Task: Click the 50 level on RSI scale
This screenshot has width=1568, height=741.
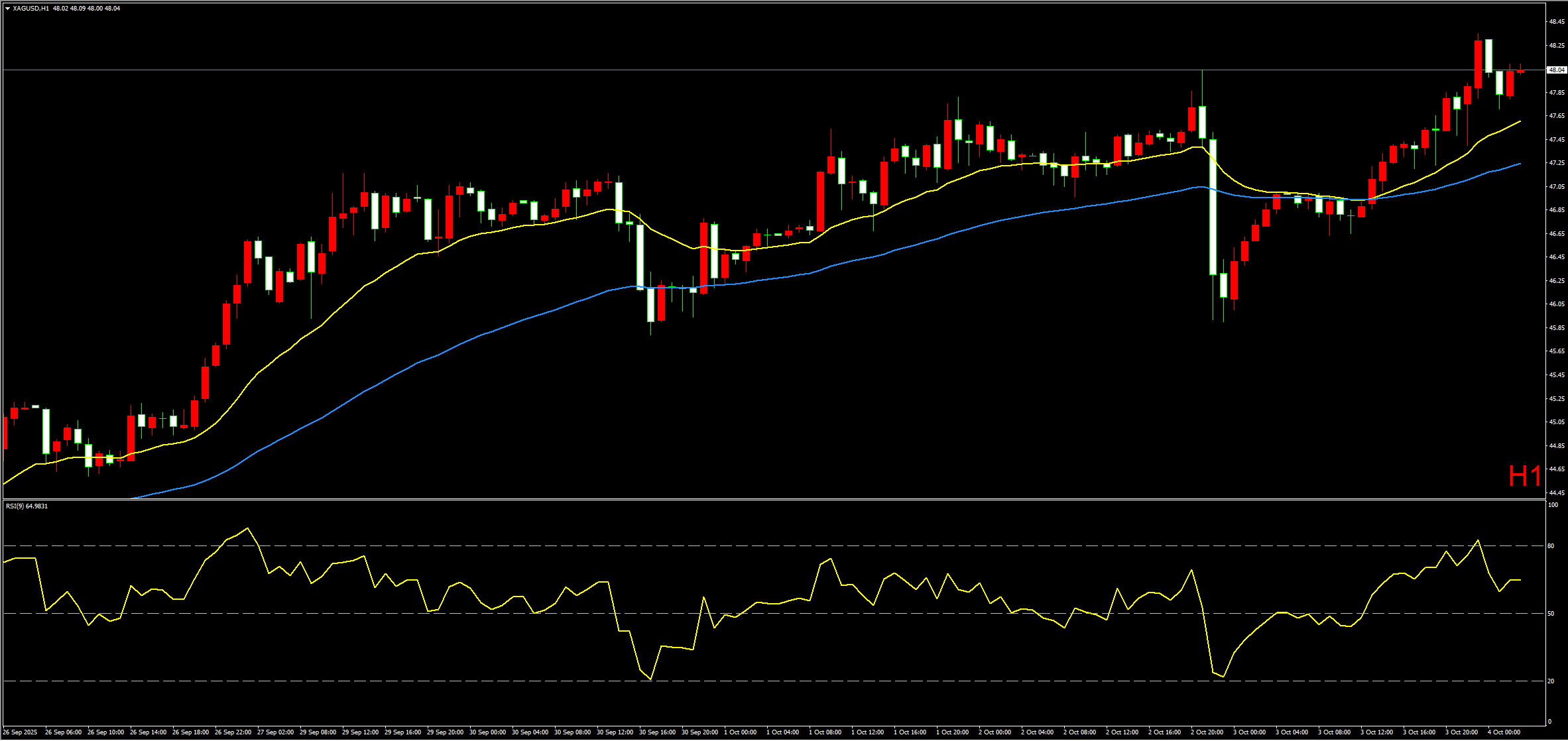Action: point(1551,614)
